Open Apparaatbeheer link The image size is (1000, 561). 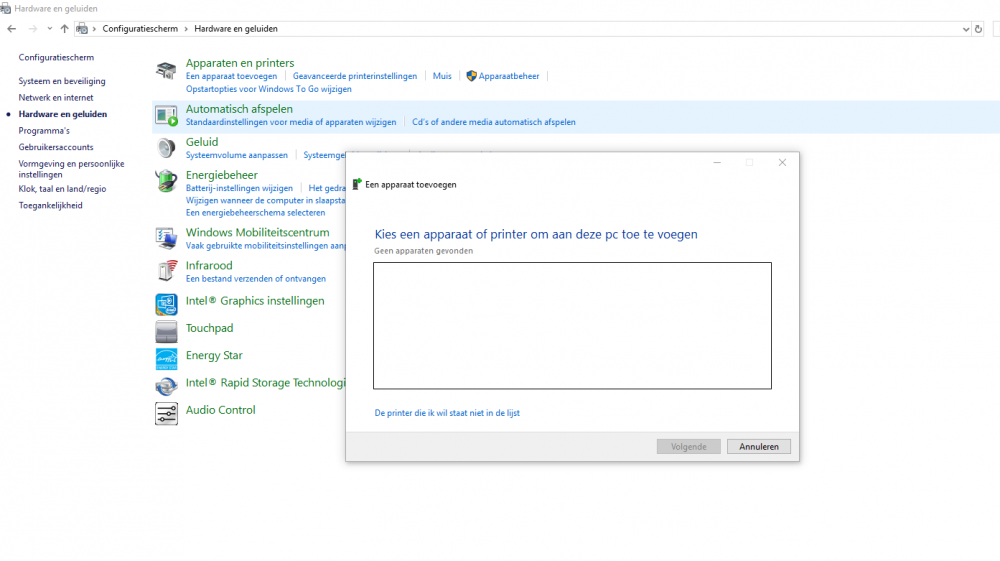tap(509, 76)
